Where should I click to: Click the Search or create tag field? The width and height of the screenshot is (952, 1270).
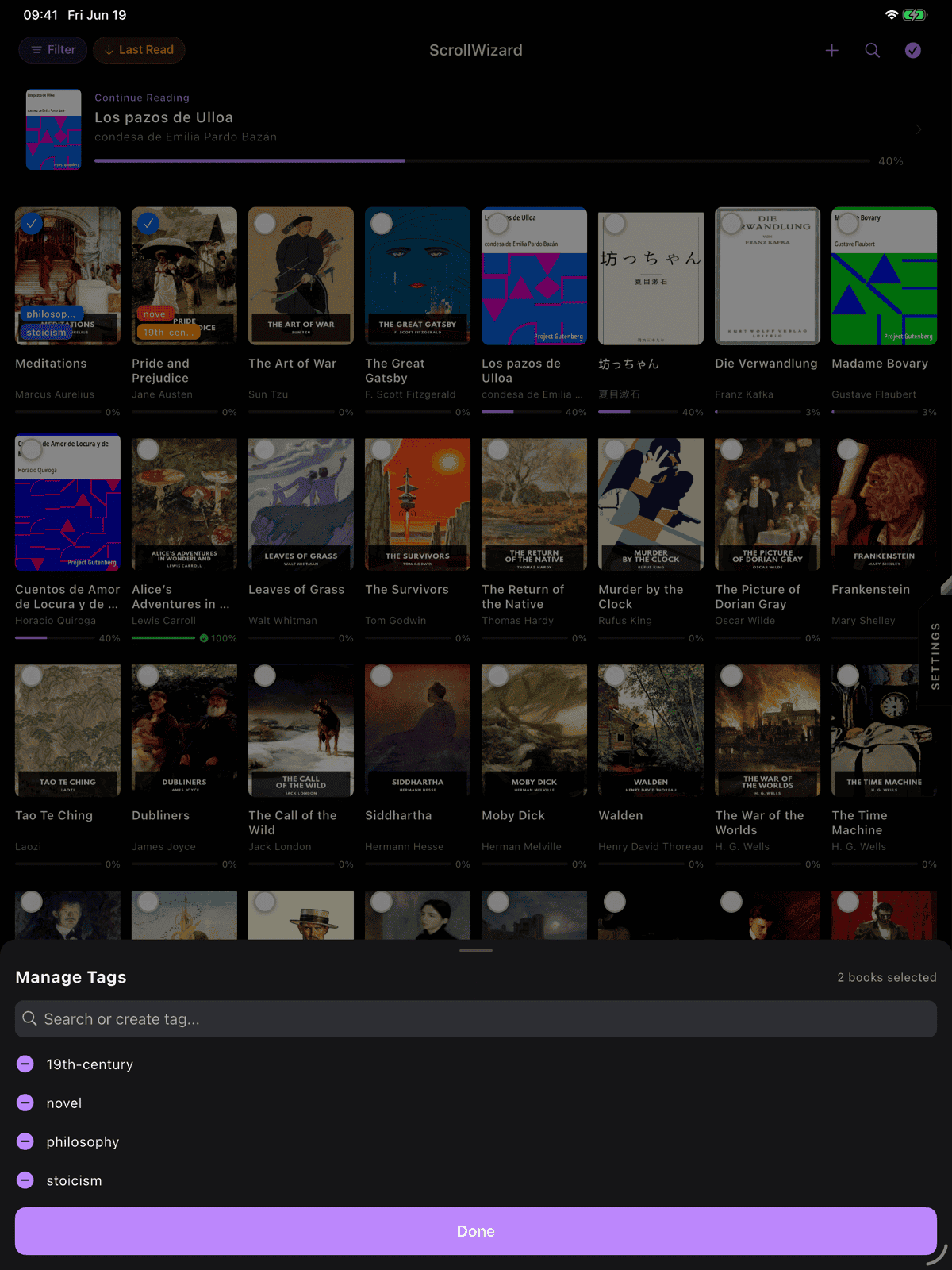pyautogui.click(x=476, y=1018)
